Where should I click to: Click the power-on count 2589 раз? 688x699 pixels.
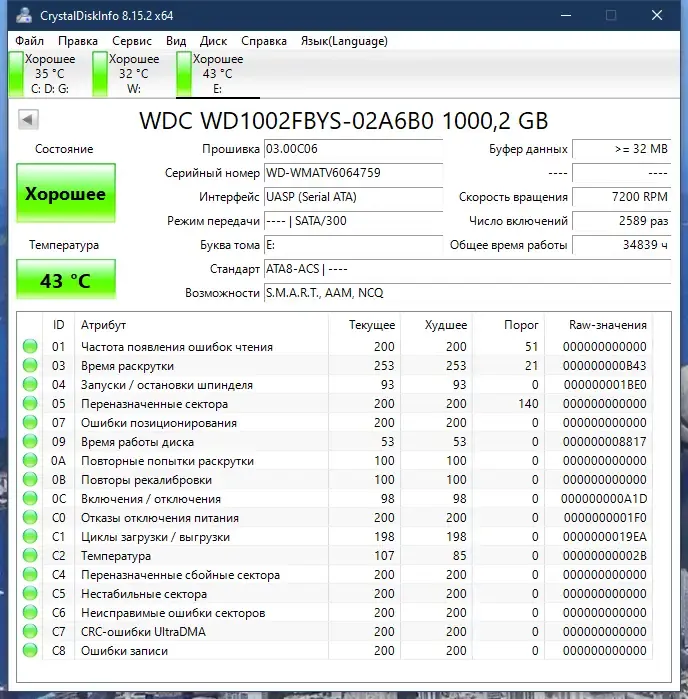(x=622, y=221)
